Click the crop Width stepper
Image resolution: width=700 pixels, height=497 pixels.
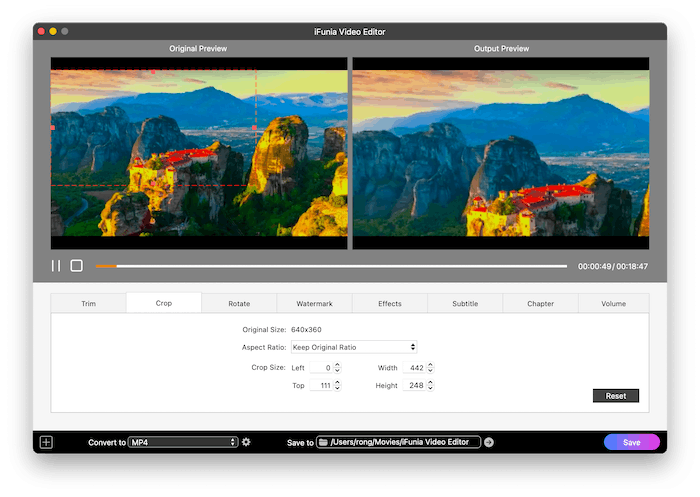431,368
